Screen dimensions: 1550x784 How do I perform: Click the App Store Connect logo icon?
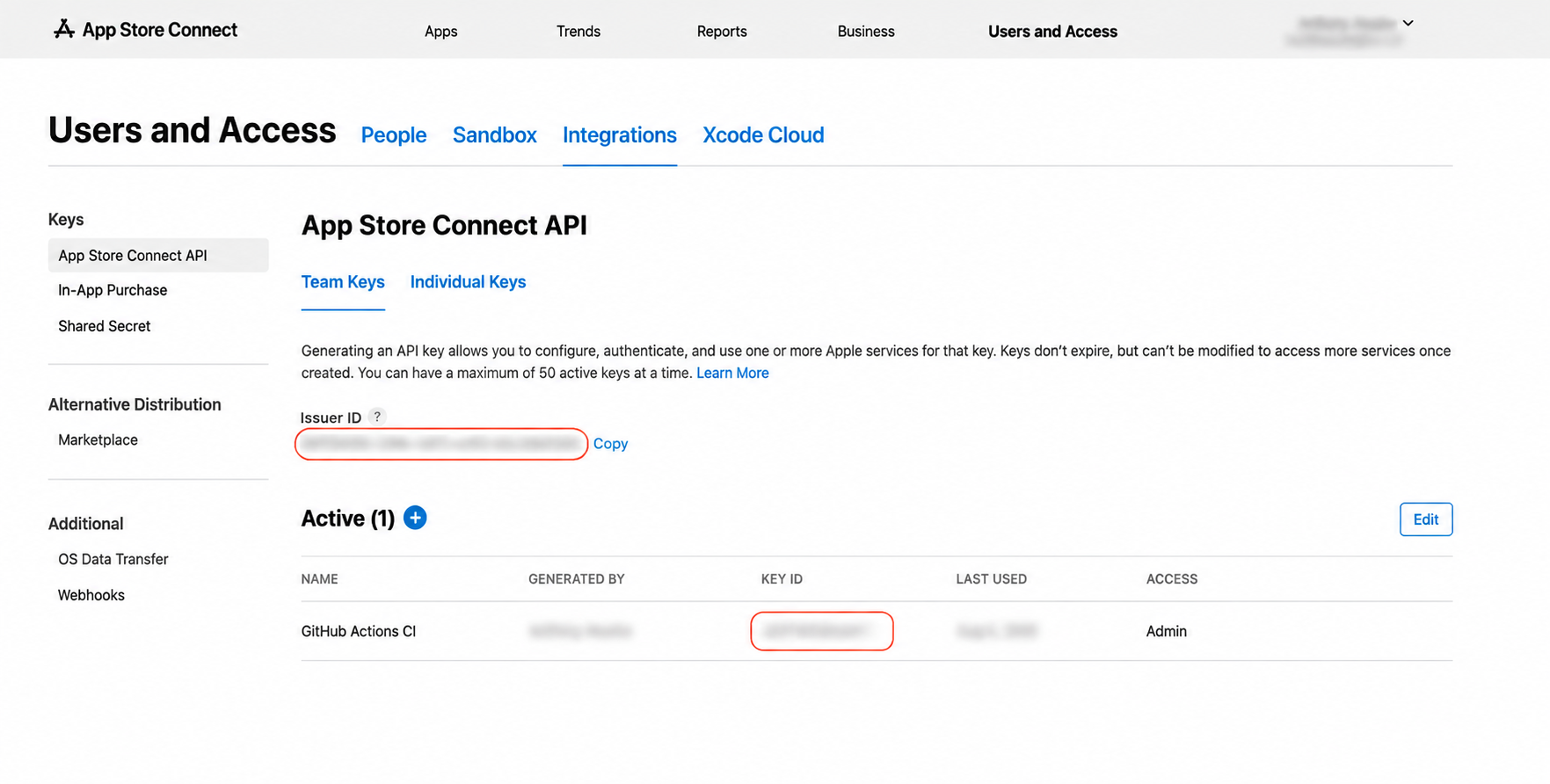tap(63, 29)
